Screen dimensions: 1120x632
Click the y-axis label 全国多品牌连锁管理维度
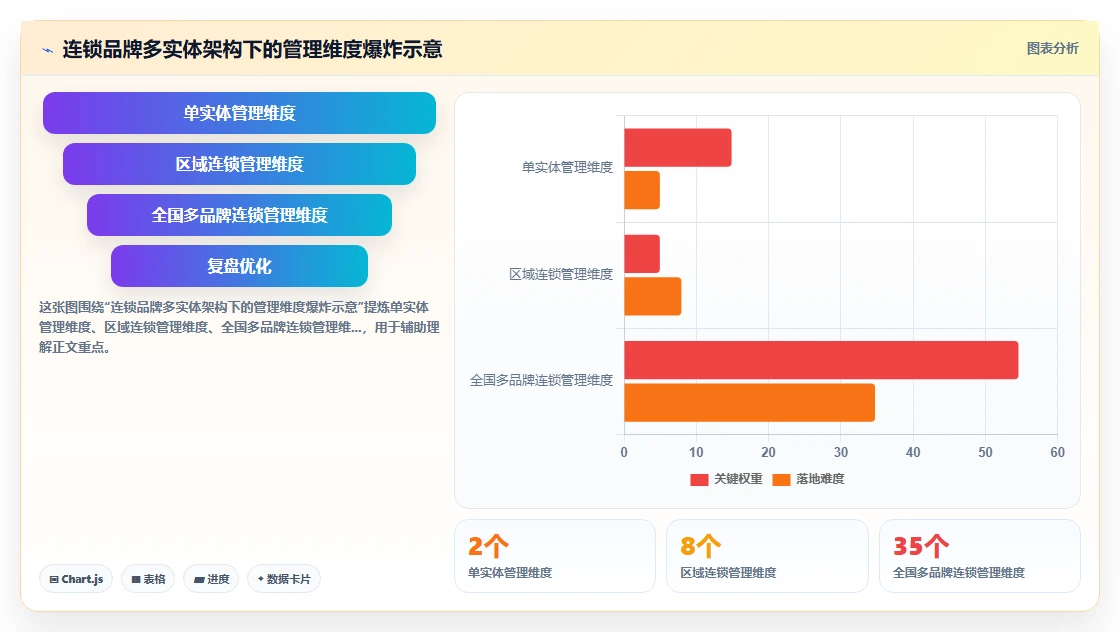(x=541, y=381)
